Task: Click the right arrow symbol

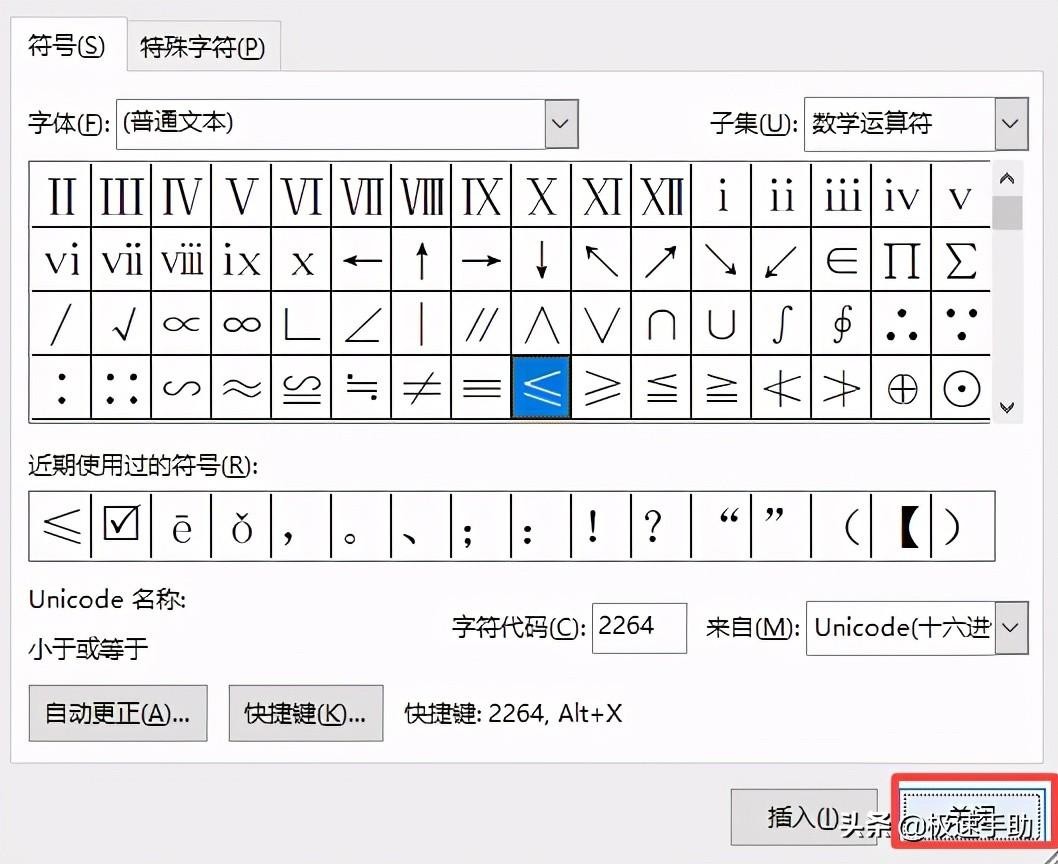Action: pos(481,260)
